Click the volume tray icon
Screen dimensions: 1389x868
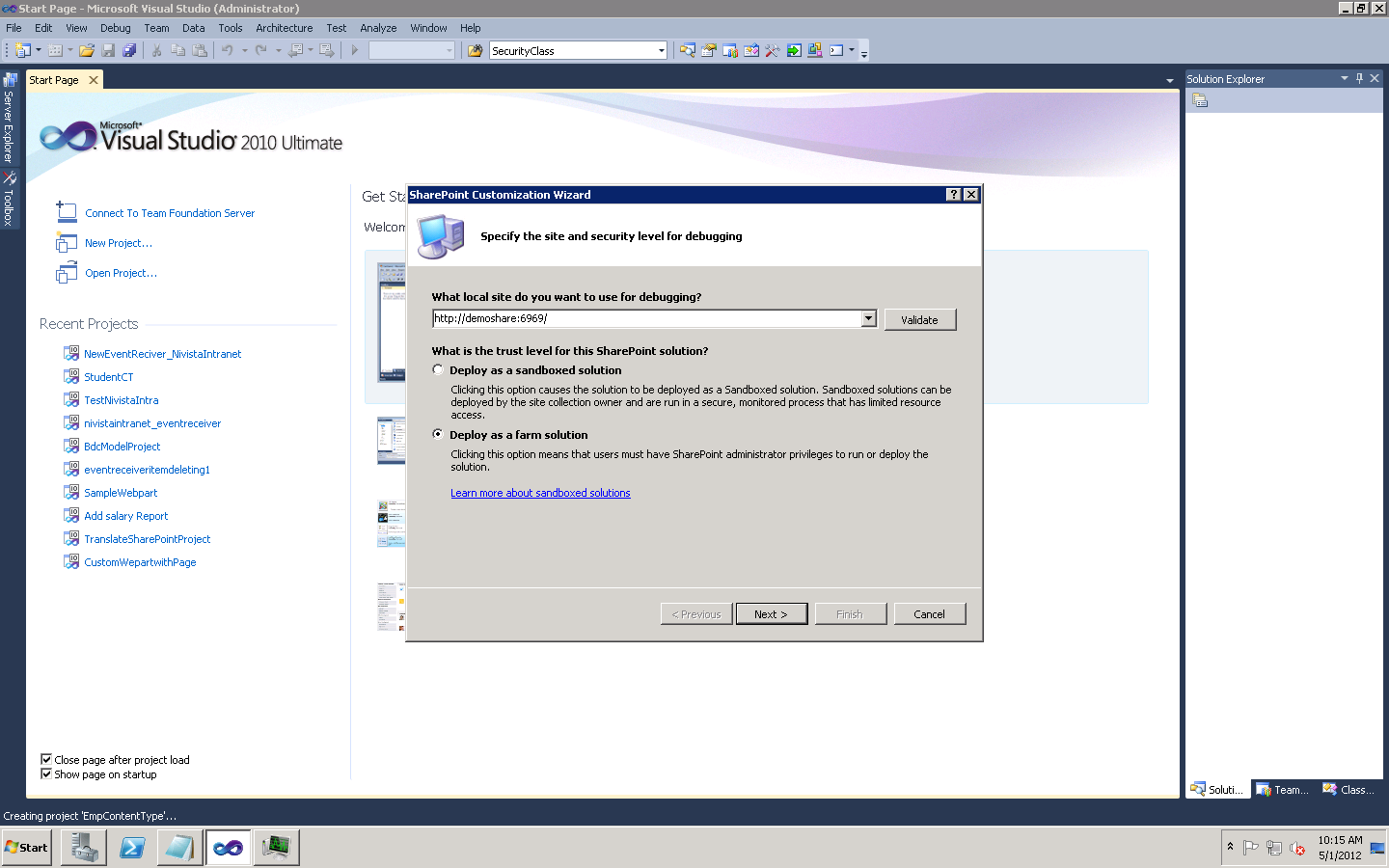1297,849
